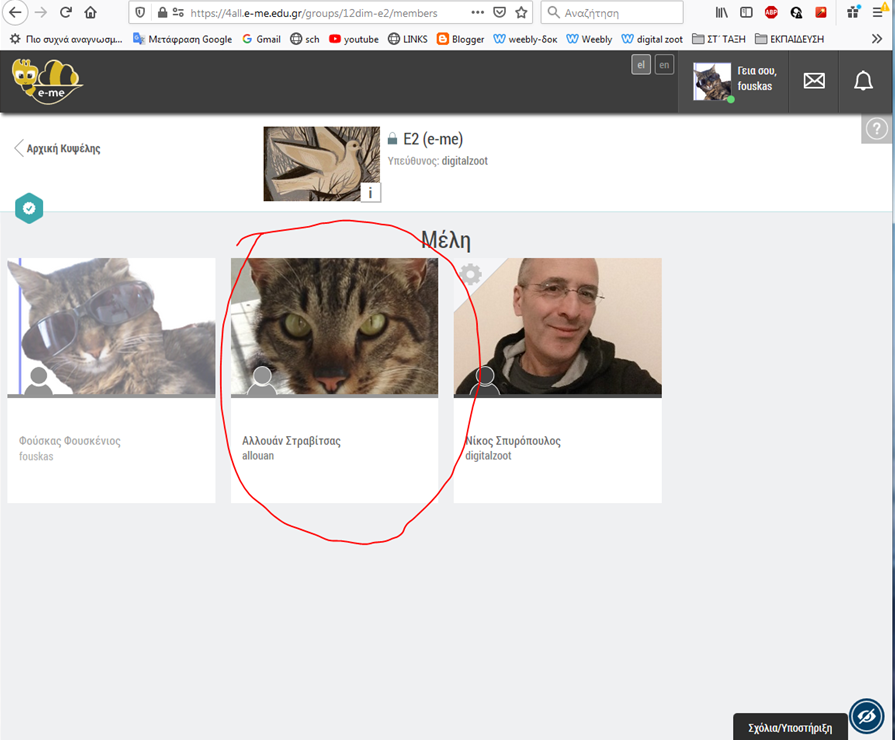Open Blogger bookmark
The width and height of the screenshot is (895, 740).
461,39
